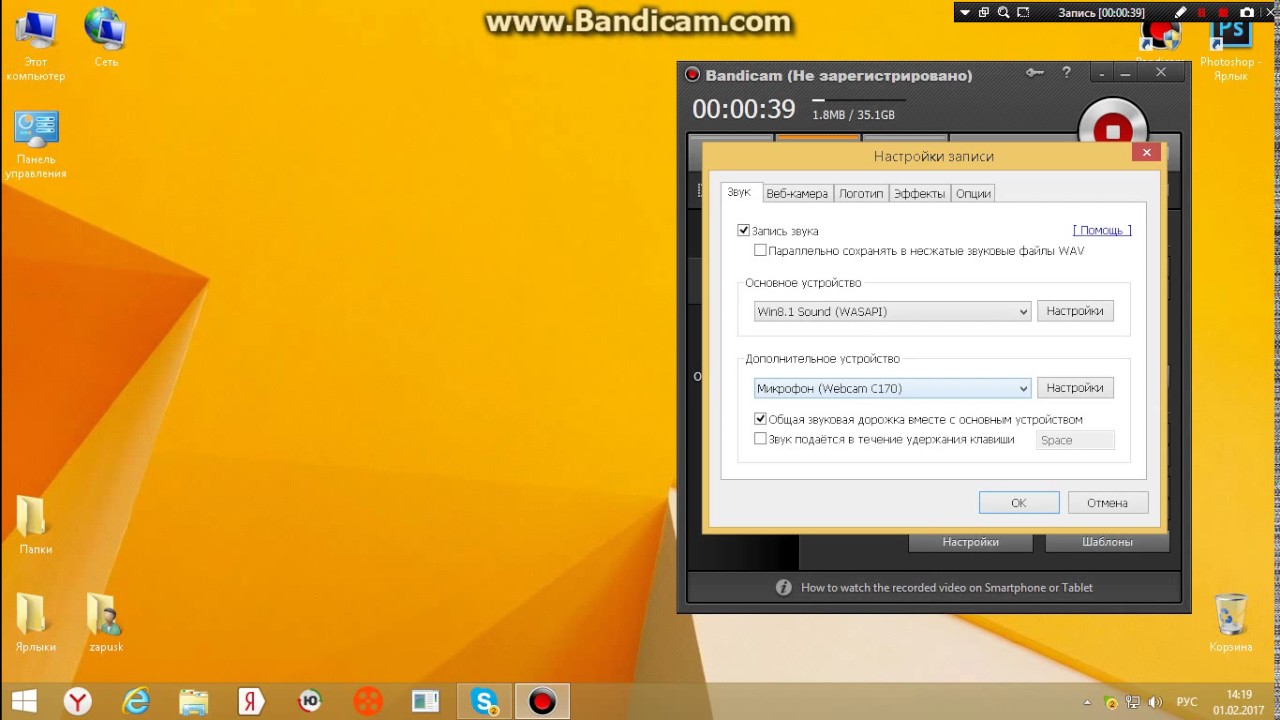Select the Photoshop shortcut on desktop
1280x720 pixels.
pos(1229,50)
